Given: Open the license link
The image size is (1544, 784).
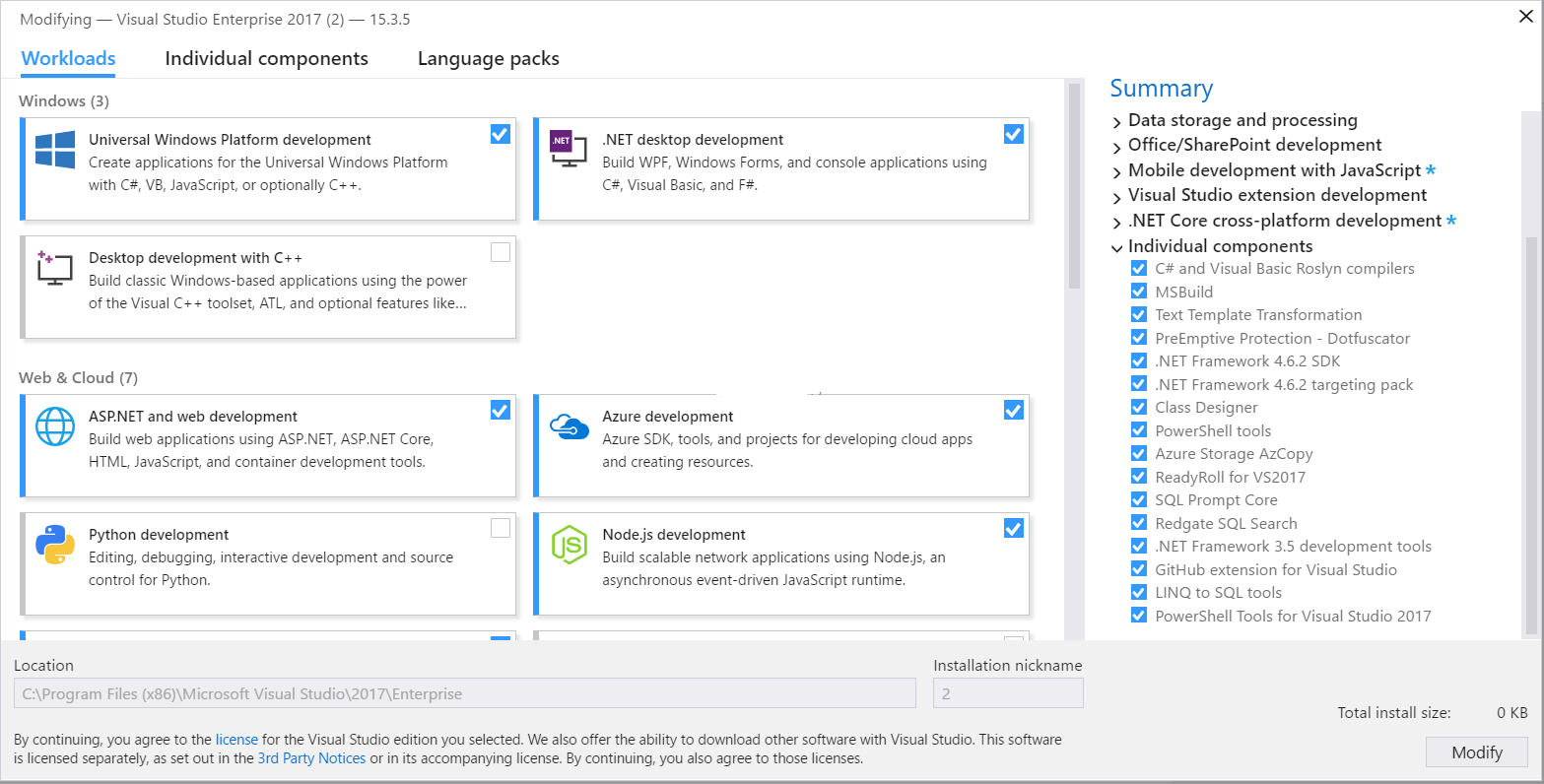Looking at the screenshot, I should [x=236, y=739].
